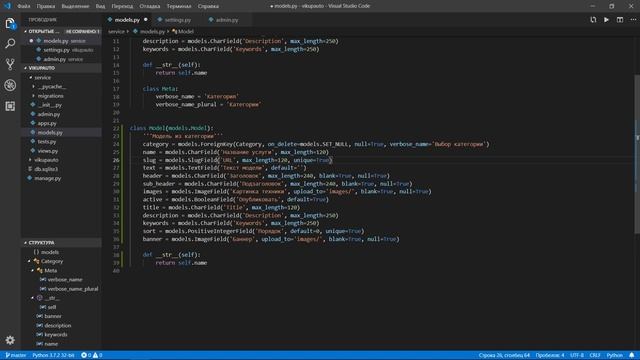Click the UTF-8 encoding selector
640x360 pixels.
(577, 355)
